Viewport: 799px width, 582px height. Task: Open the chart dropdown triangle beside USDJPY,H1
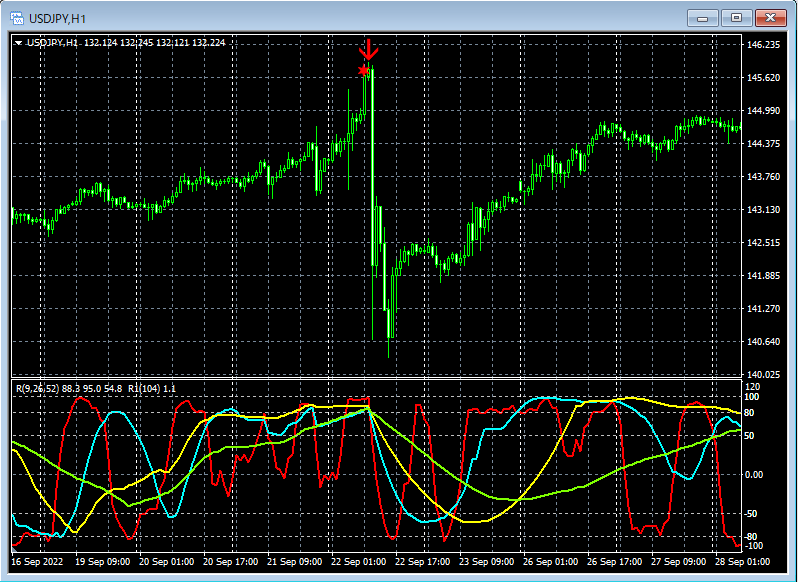tap(18, 43)
